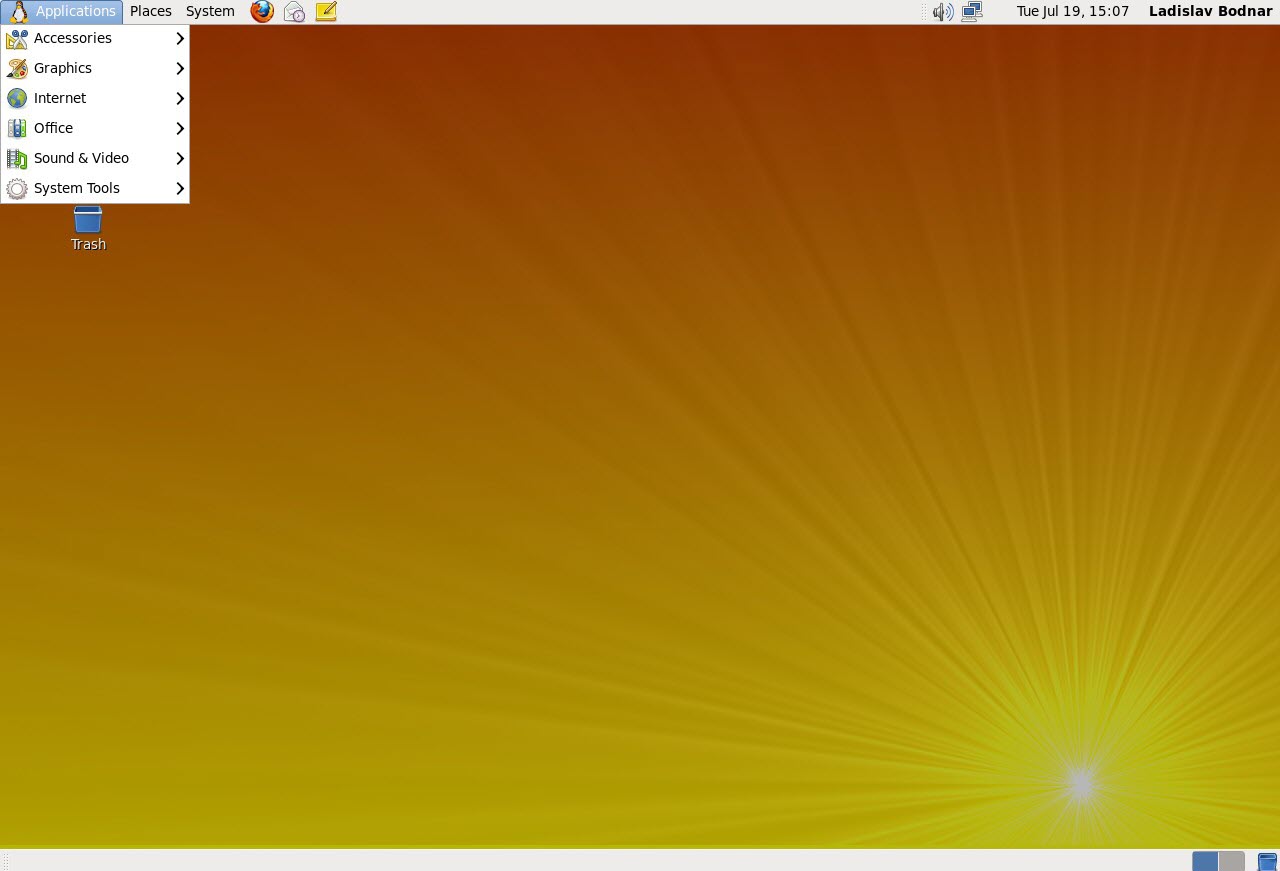Click the Accessories category icon
This screenshot has width=1280, height=871.
tap(17, 39)
